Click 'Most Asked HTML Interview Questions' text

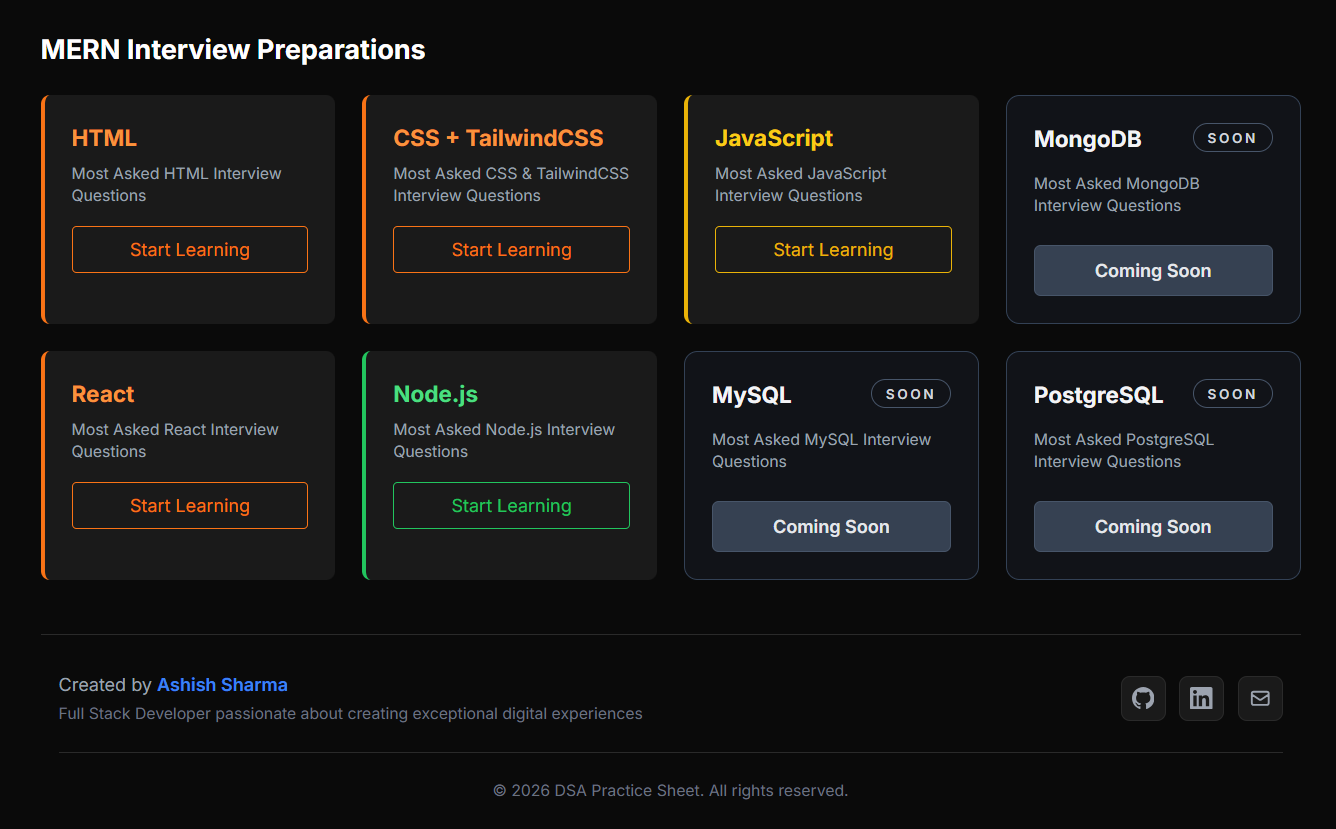coord(177,184)
